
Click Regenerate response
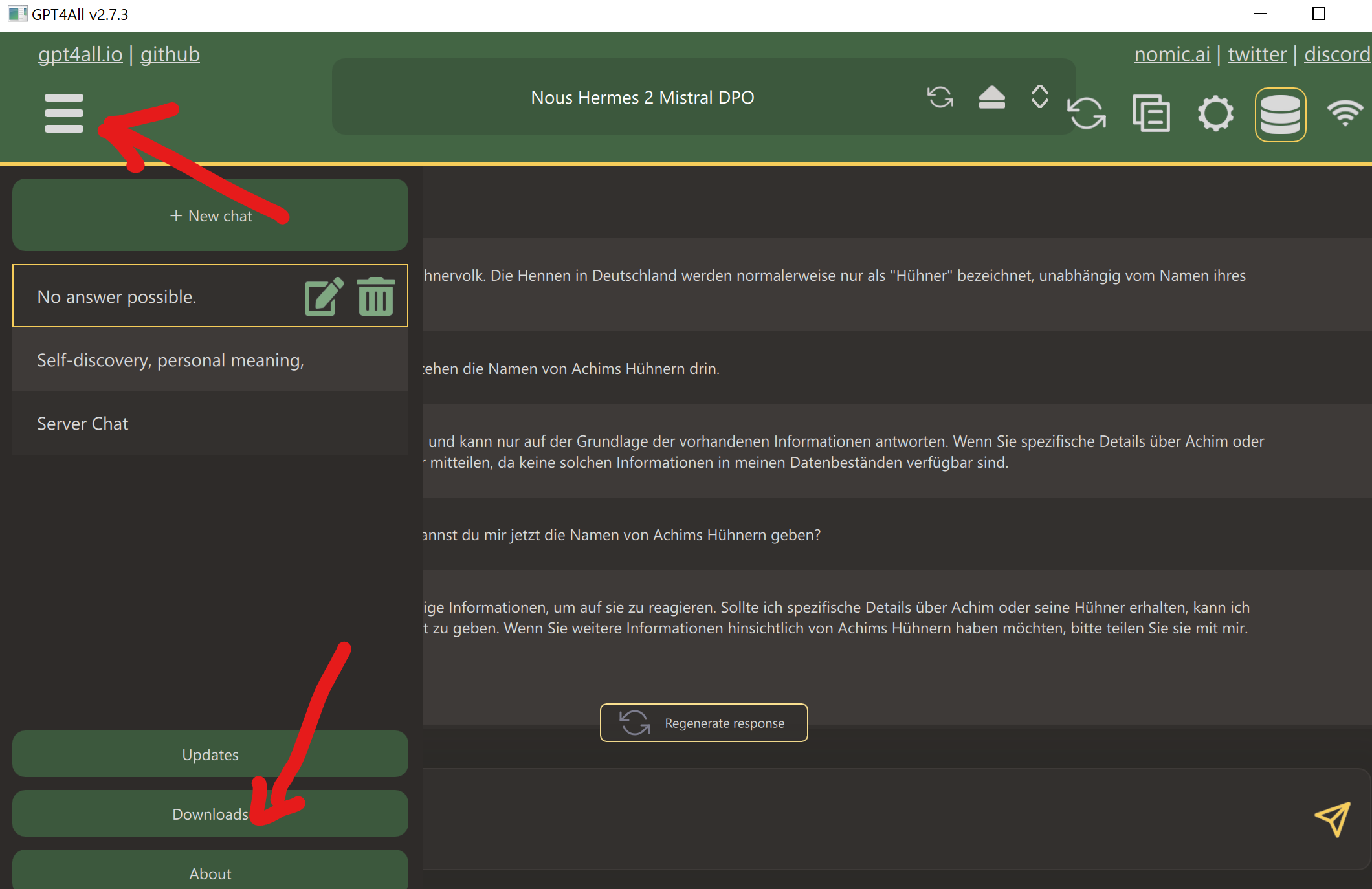(704, 723)
